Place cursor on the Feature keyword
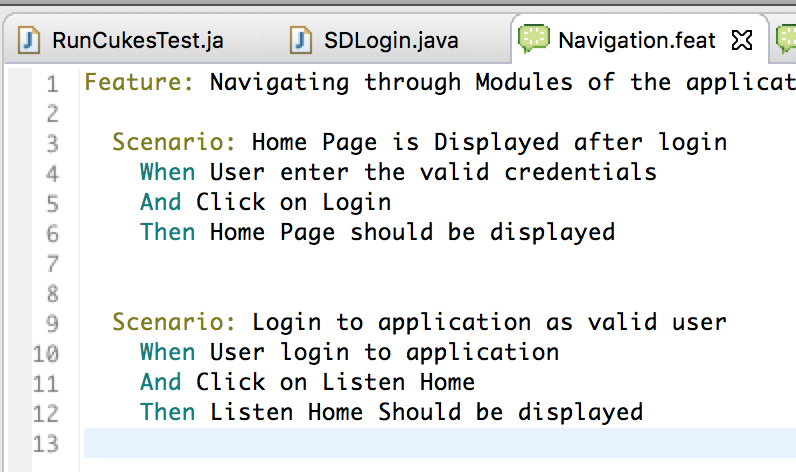The height and width of the screenshot is (472, 796). [x=139, y=82]
